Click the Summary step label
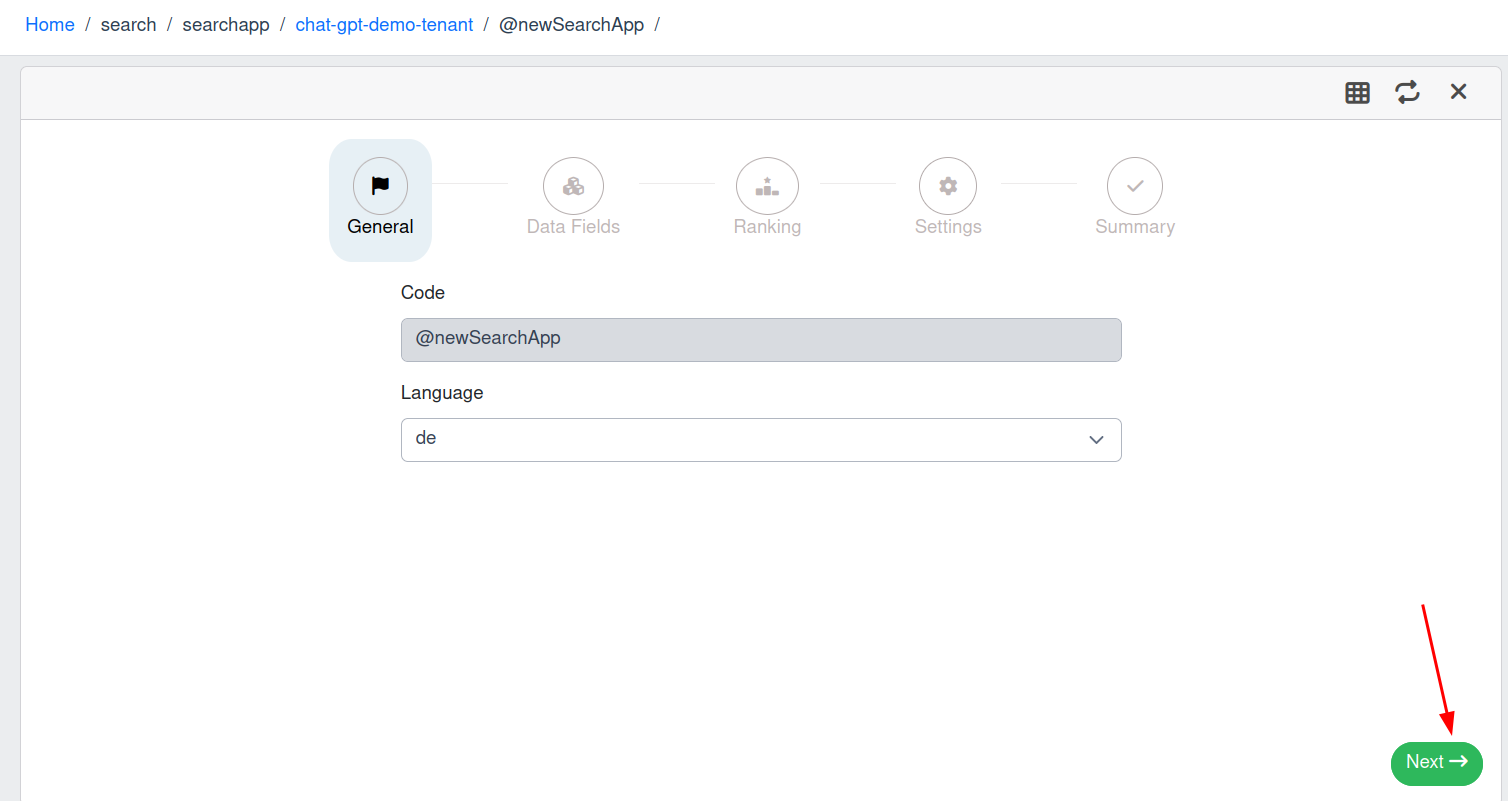The width and height of the screenshot is (1508, 801). click(1135, 227)
